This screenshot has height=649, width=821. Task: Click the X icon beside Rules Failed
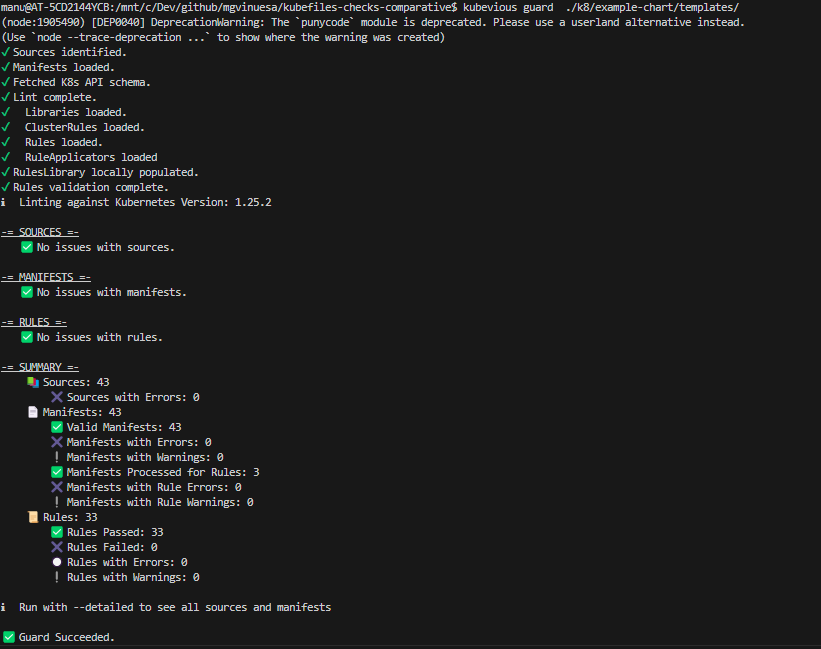tap(57, 547)
